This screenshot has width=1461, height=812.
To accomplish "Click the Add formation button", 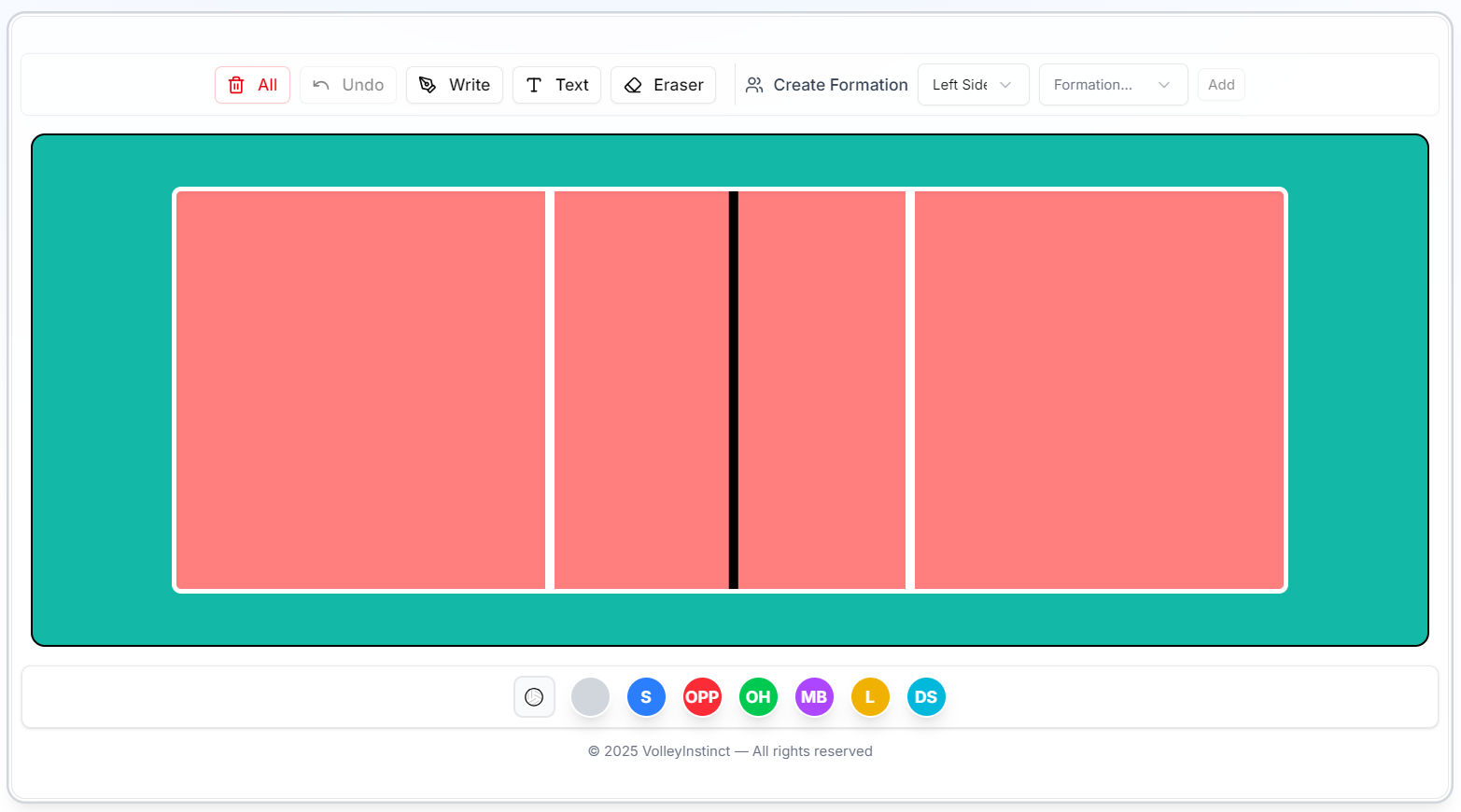I will (x=1221, y=85).
